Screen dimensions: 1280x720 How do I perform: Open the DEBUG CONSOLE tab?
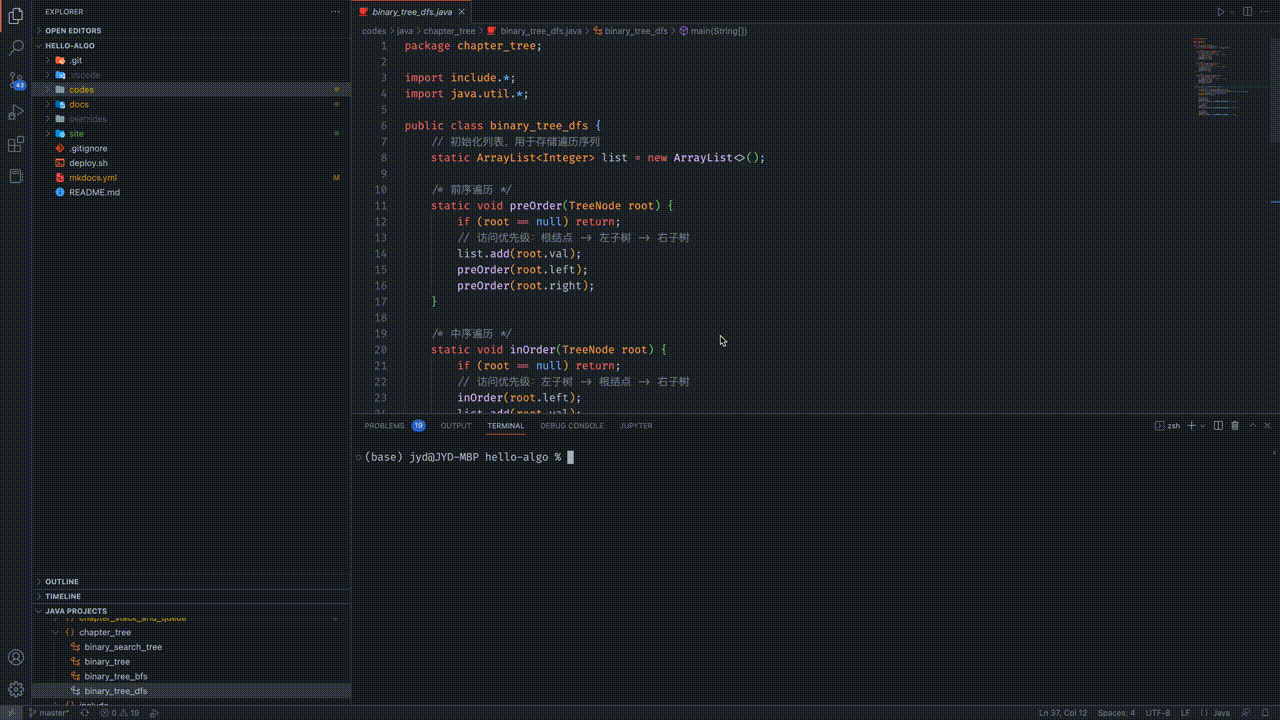tap(571, 425)
